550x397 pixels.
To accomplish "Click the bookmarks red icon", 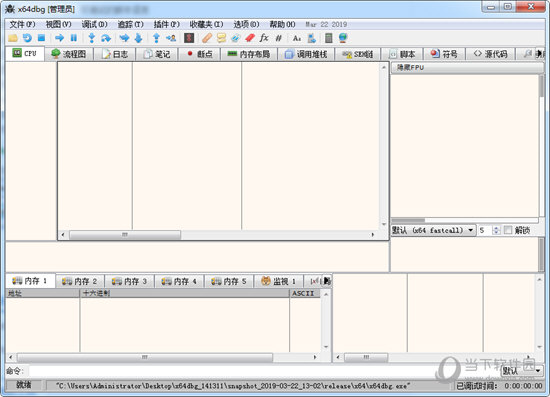I will coord(250,38).
